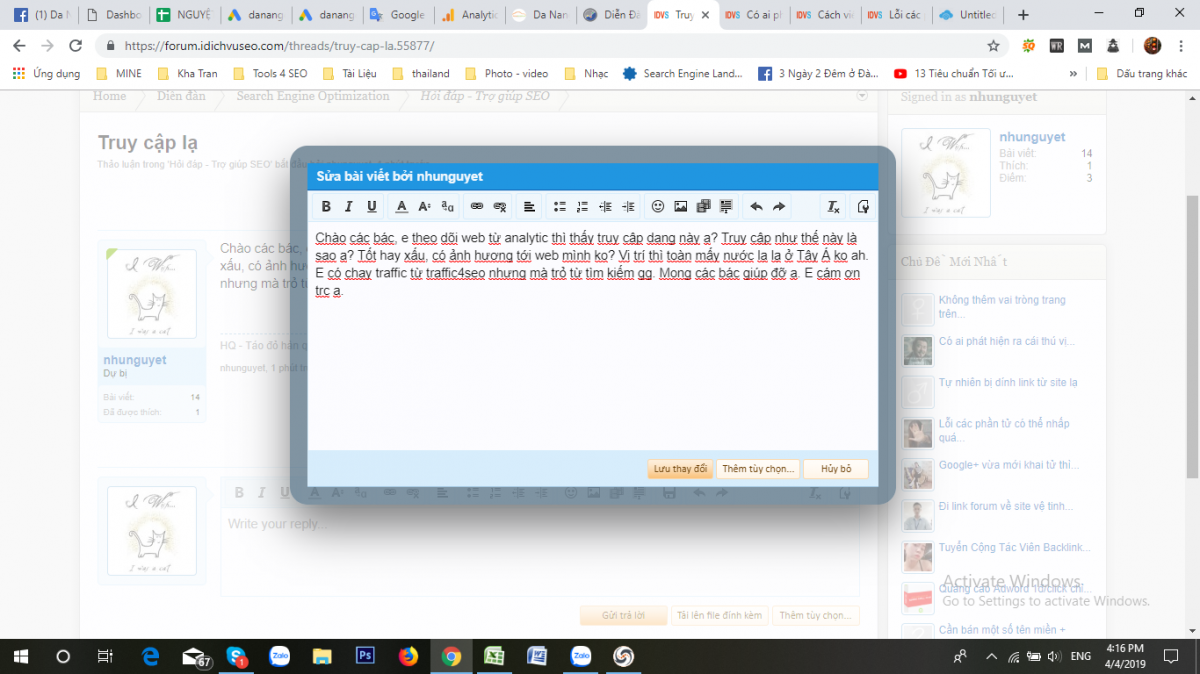
Task: Click the volume icon in the system tray
Action: (1054, 657)
